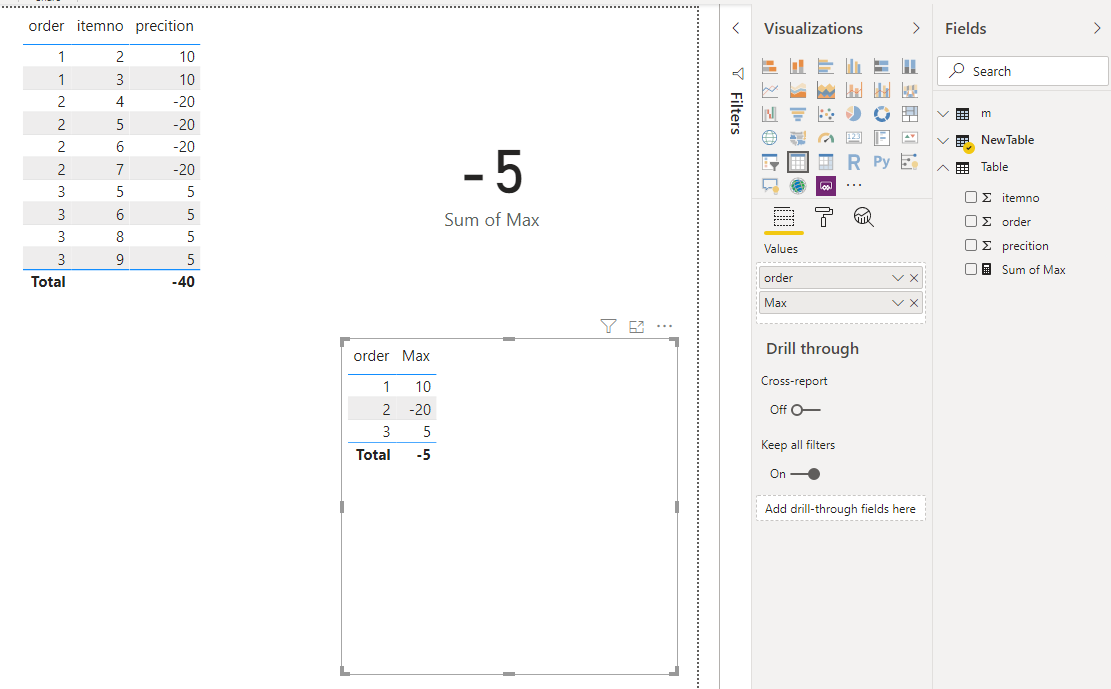
Task: Open the visual's filter icon
Action: [608, 326]
